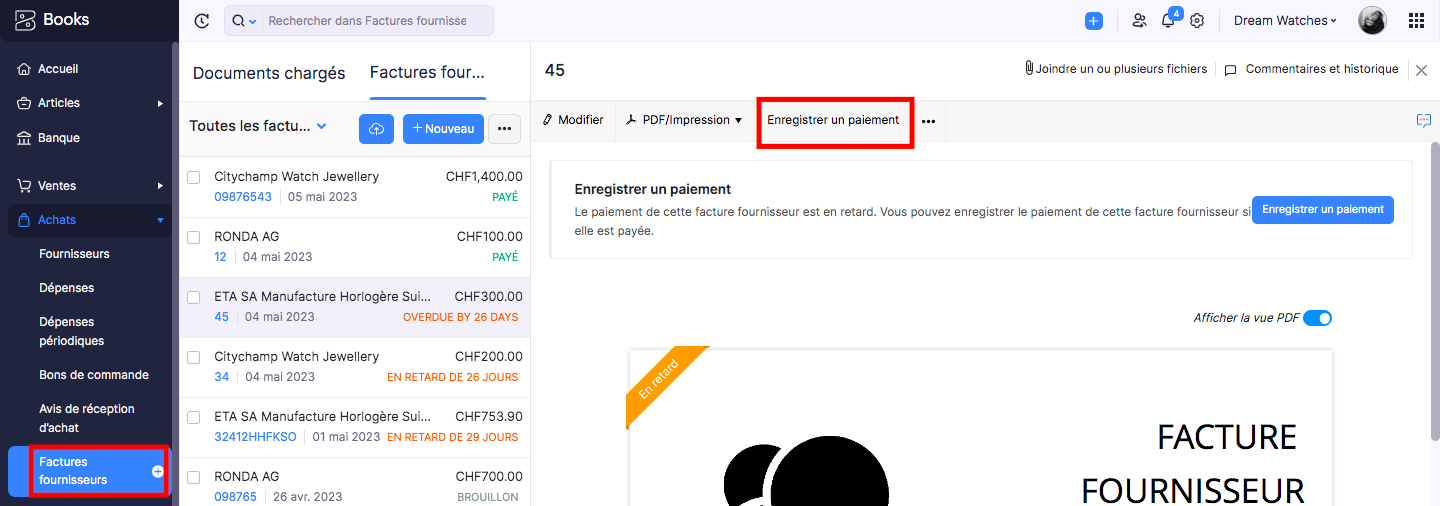Open the apps grid icon

[1416, 20]
